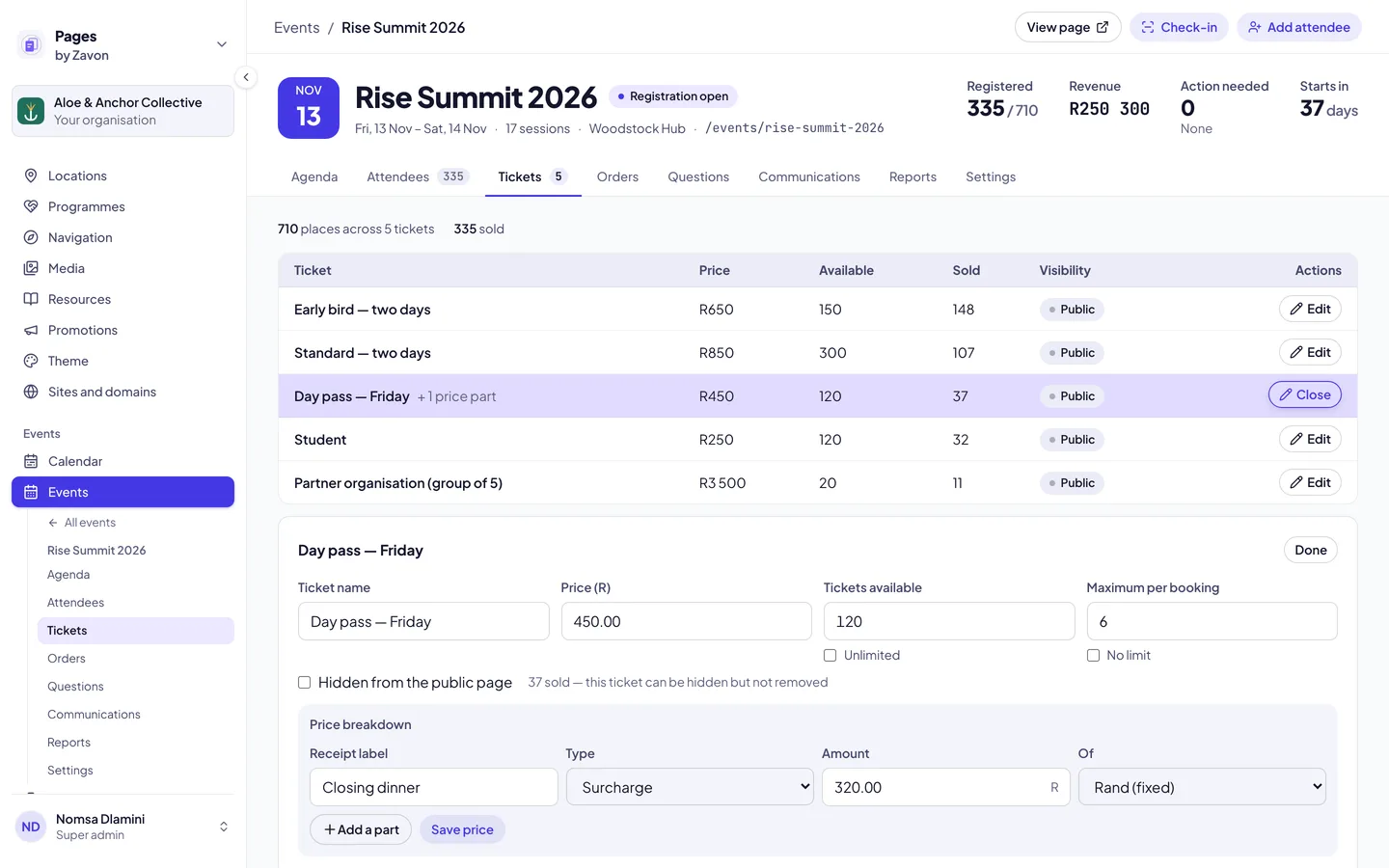Click the Add attendee button
1389x868 pixels.
click(1299, 27)
